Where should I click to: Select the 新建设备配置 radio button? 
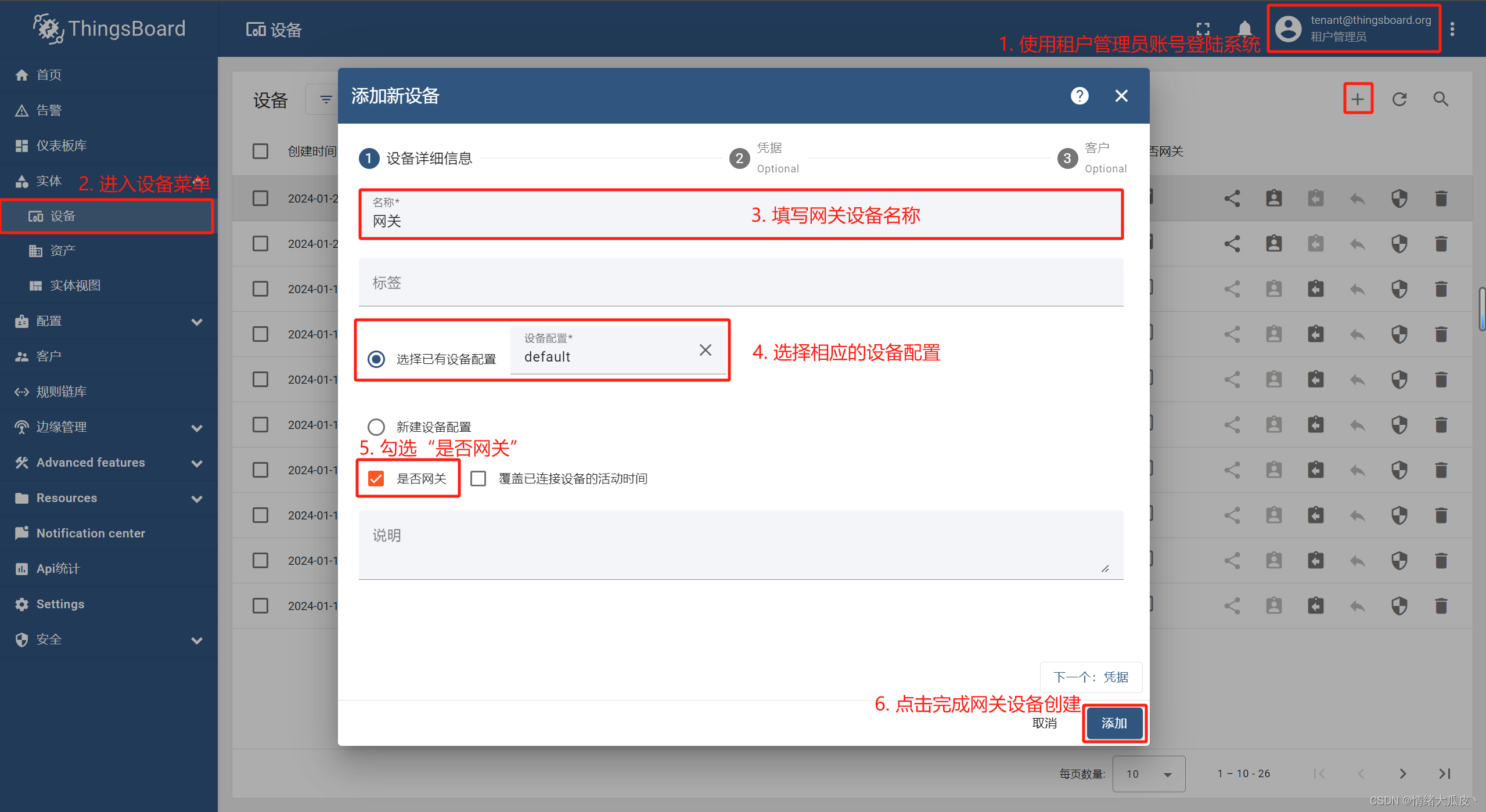[376, 427]
